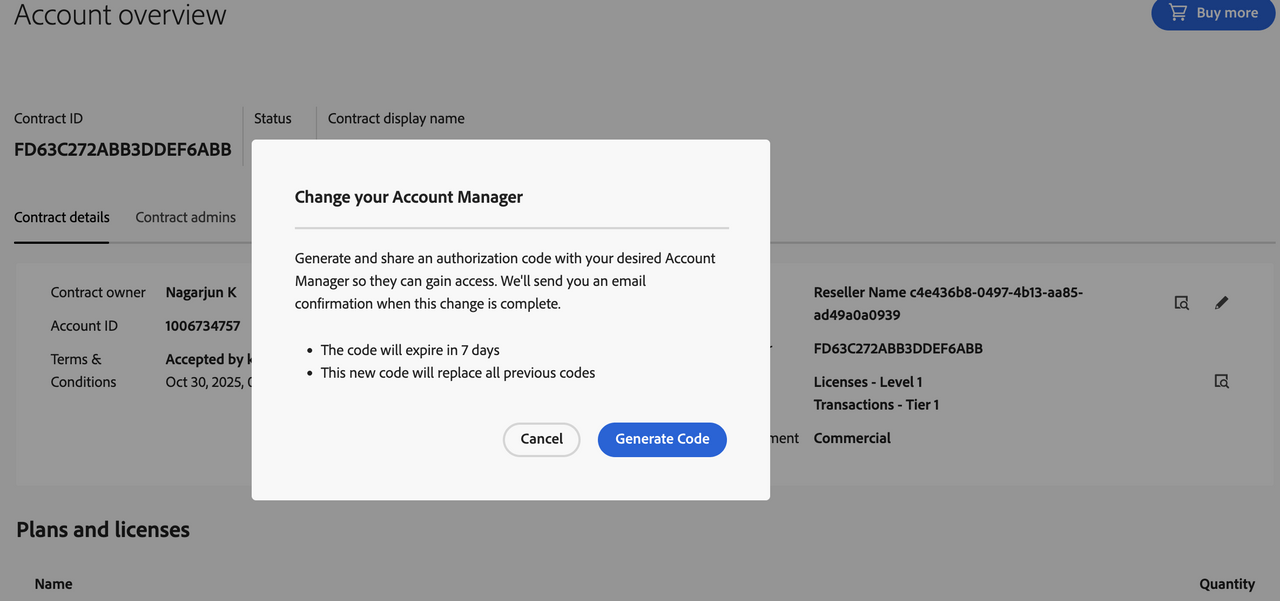Click the Contract ID value under Contract ID label
This screenshot has height=601, width=1280.
[x=122, y=150]
